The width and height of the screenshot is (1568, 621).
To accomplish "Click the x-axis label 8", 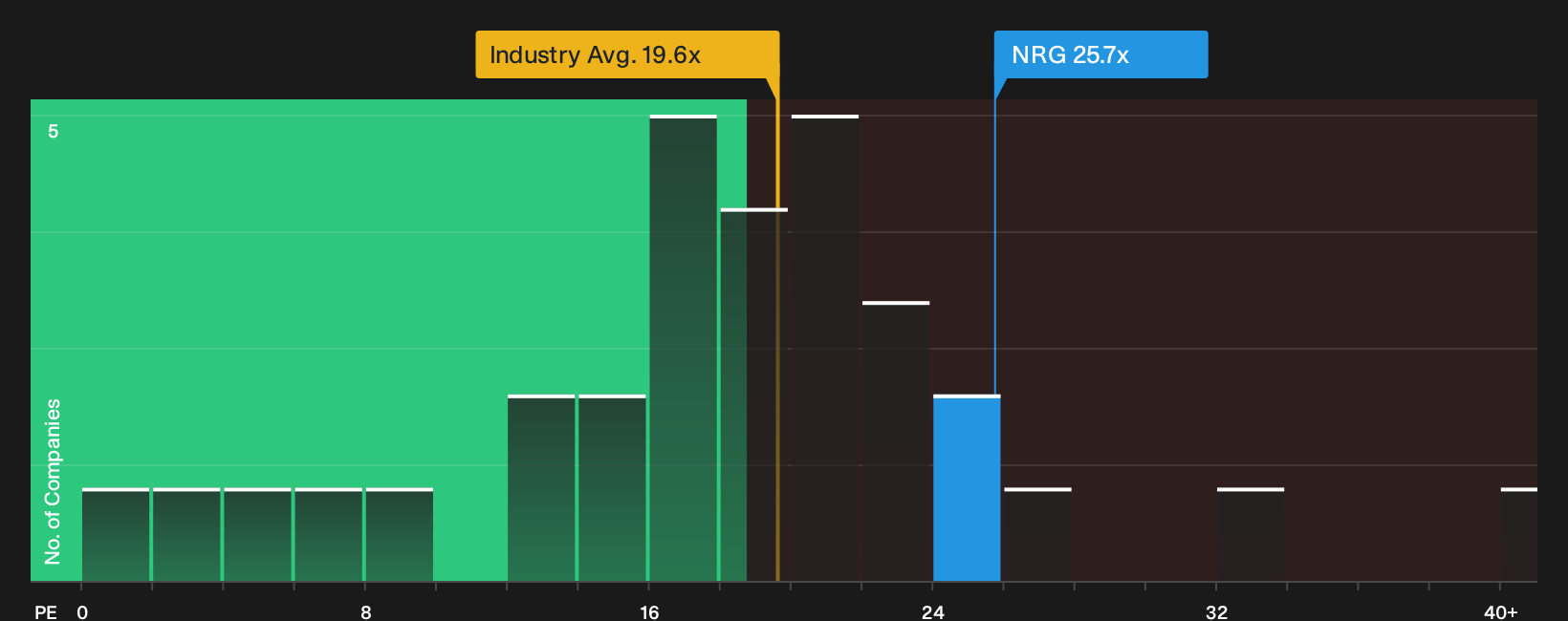I will tap(366, 611).
